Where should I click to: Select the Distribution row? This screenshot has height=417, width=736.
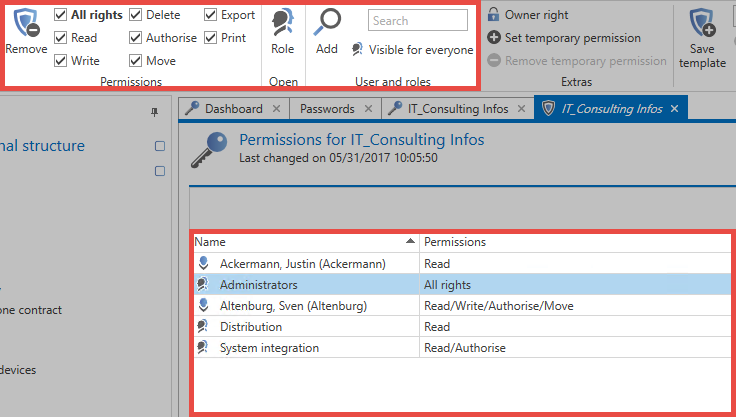462,327
